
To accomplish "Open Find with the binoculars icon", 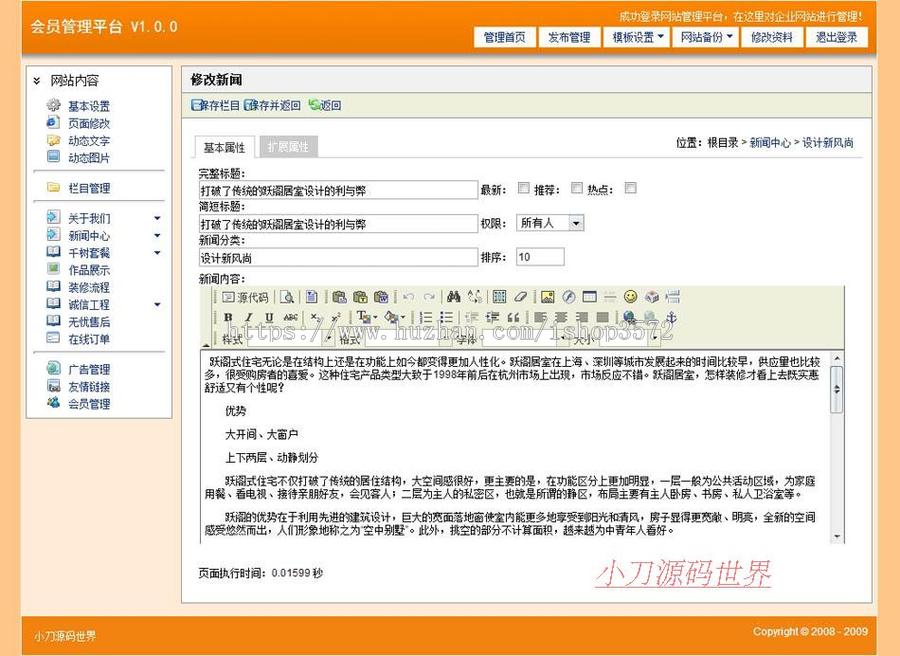I will tap(454, 297).
